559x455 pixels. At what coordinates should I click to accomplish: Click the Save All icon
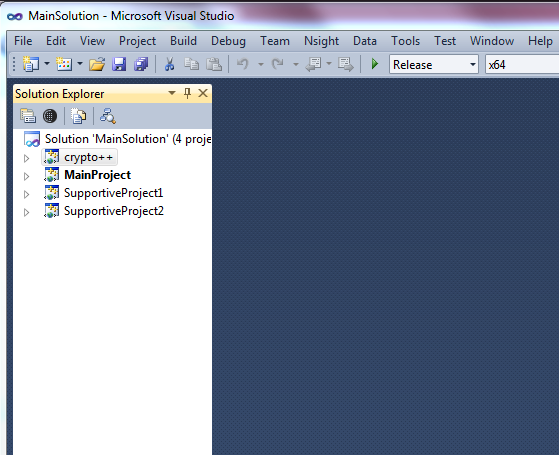tap(141, 65)
